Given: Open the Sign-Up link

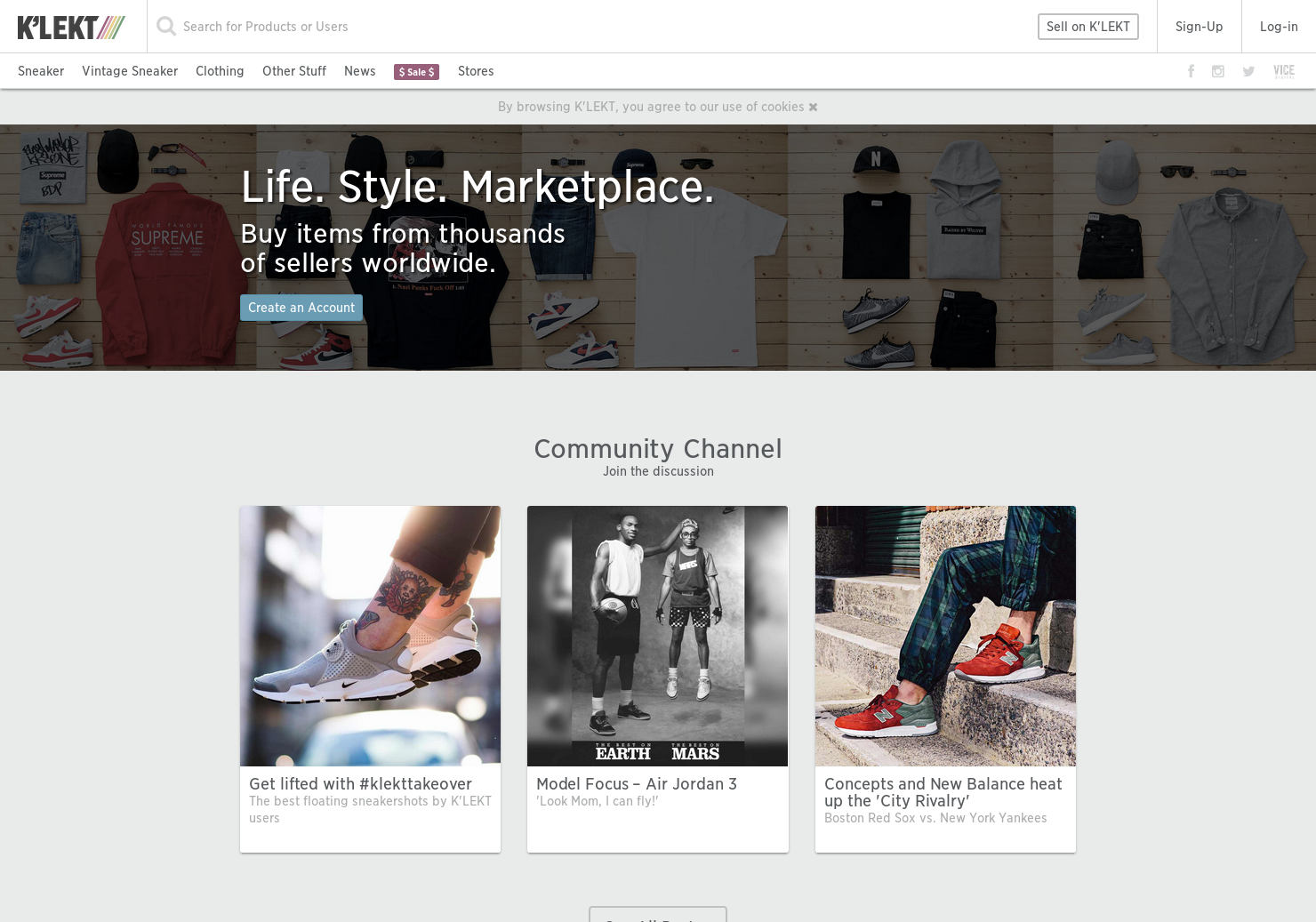Looking at the screenshot, I should point(1199,27).
